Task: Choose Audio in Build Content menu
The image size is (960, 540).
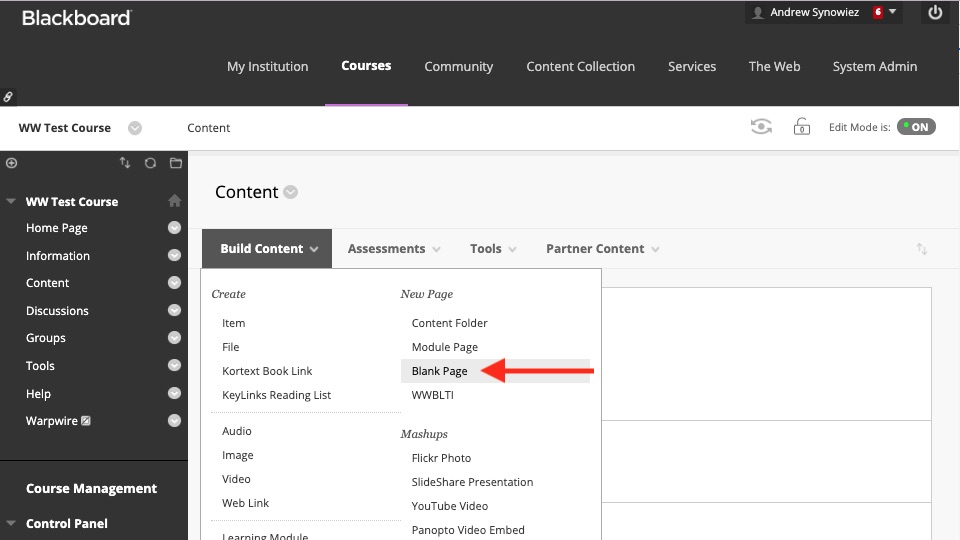Action: click(236, 430)
